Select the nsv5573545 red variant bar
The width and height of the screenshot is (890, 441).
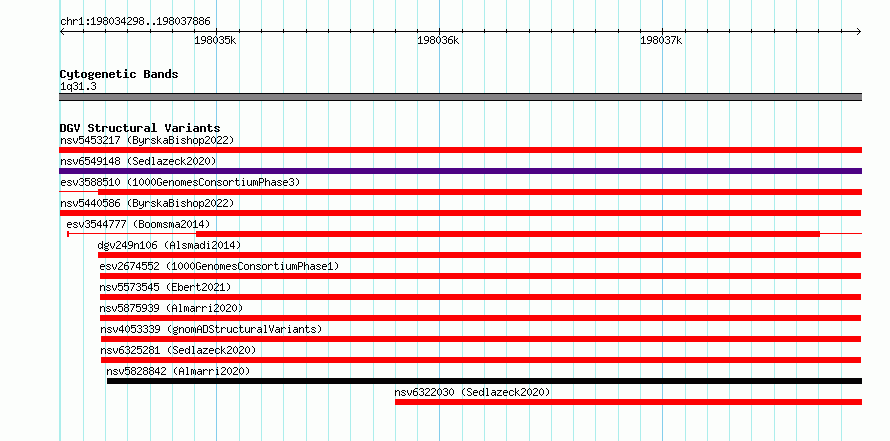481,297
